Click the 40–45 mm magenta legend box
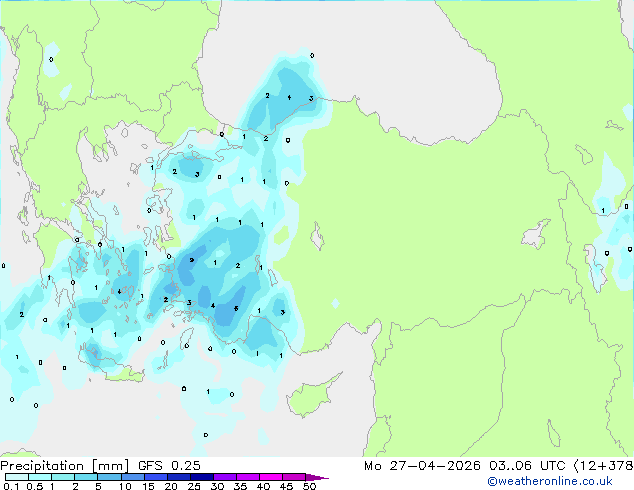 271,477
